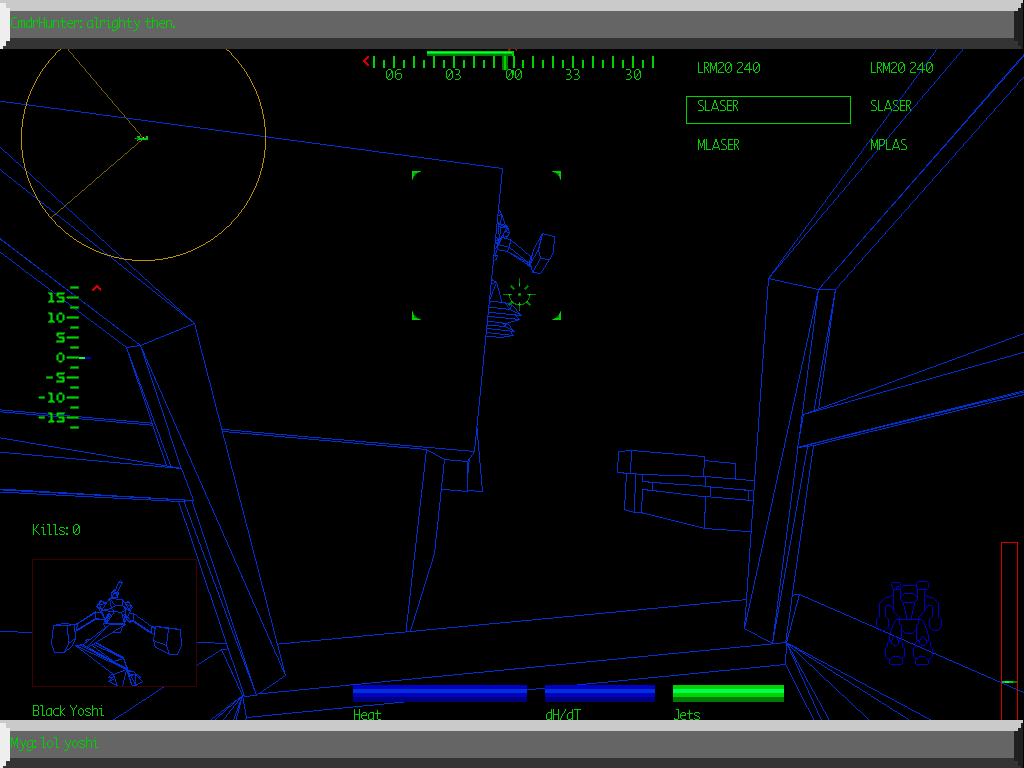Select MPLAS in right weapon column
The height and width of the screenshot is (768, 1024).
pos(888,145)
